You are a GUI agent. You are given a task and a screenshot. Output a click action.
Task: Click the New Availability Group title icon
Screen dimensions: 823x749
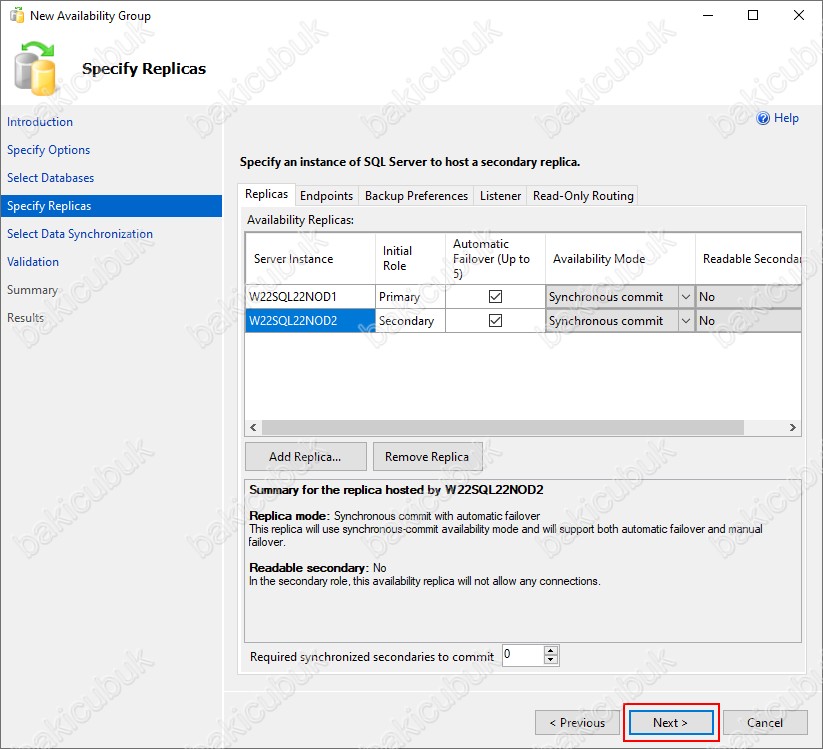(17, 15)
